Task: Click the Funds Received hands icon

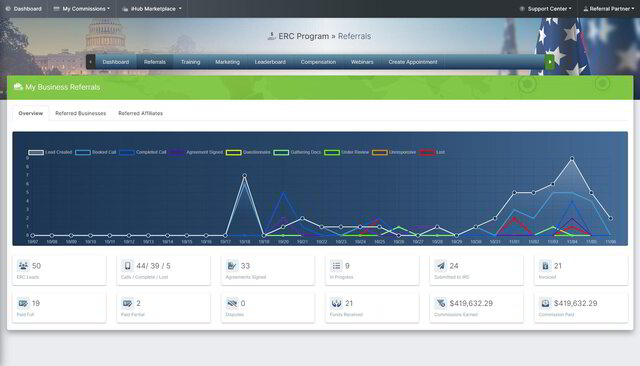Action: [336, 303]
